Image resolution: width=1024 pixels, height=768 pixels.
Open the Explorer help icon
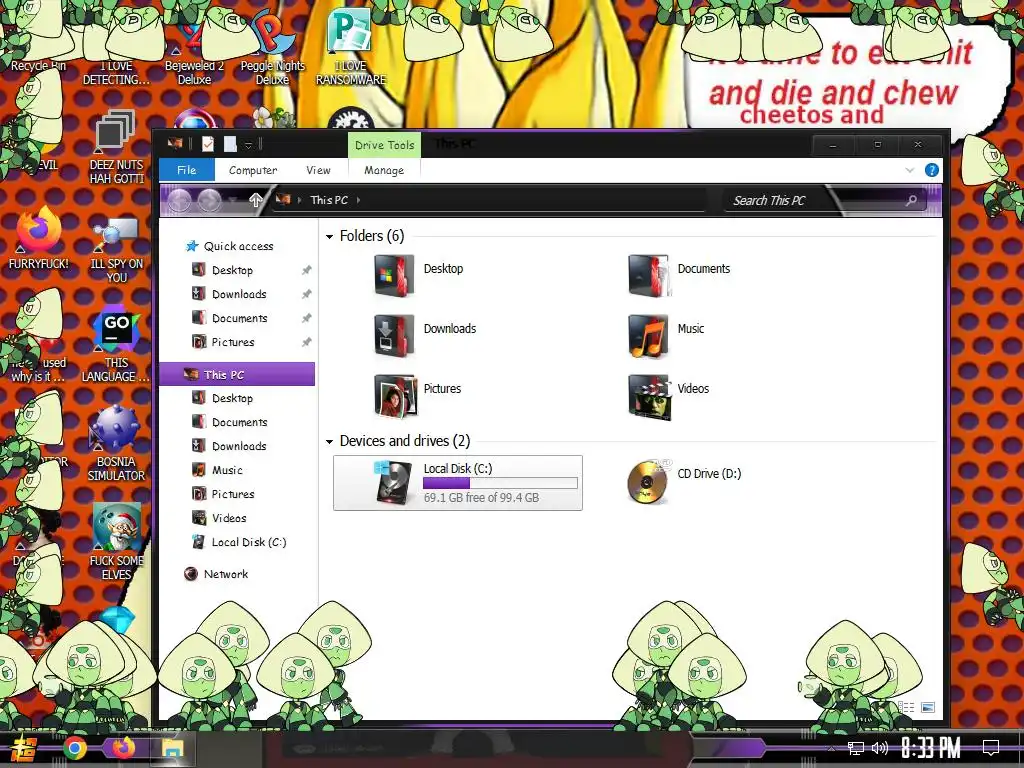coord(932,170)
